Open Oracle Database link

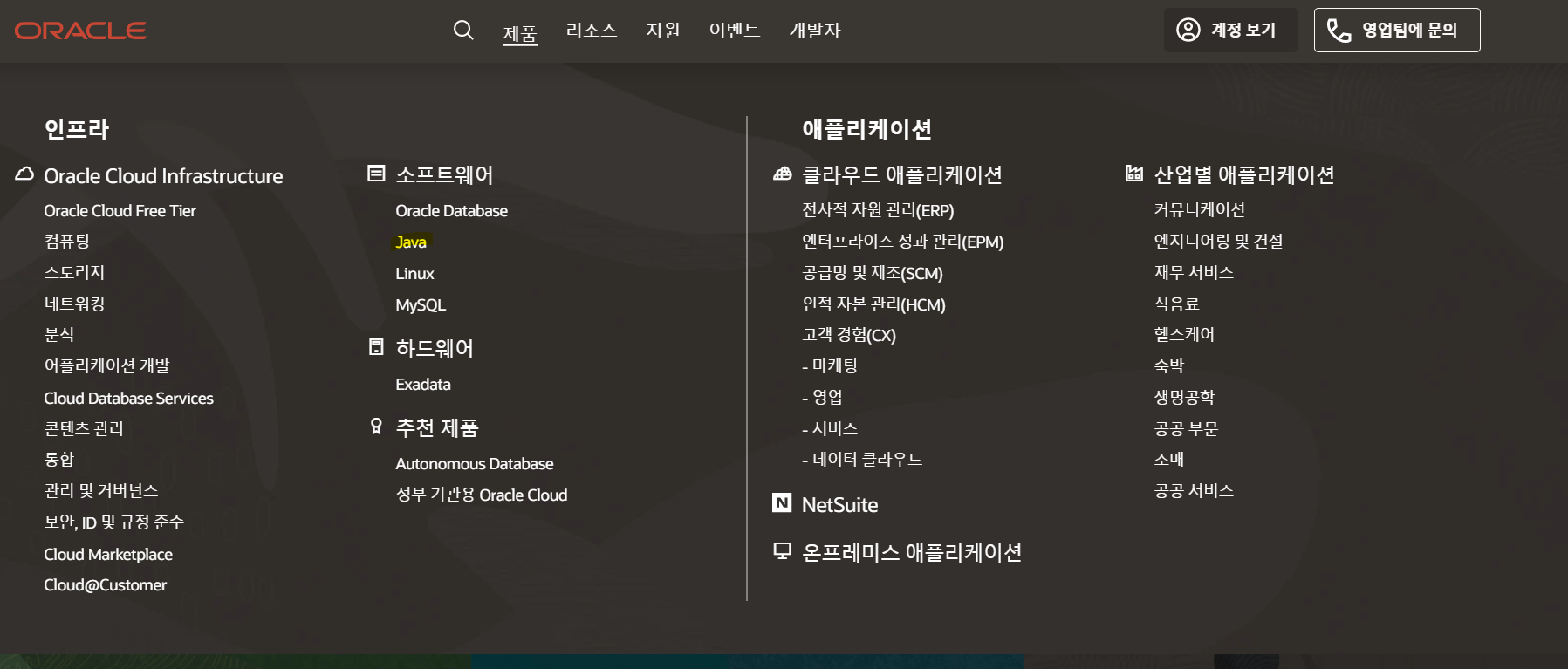click(x=451, y=211)
